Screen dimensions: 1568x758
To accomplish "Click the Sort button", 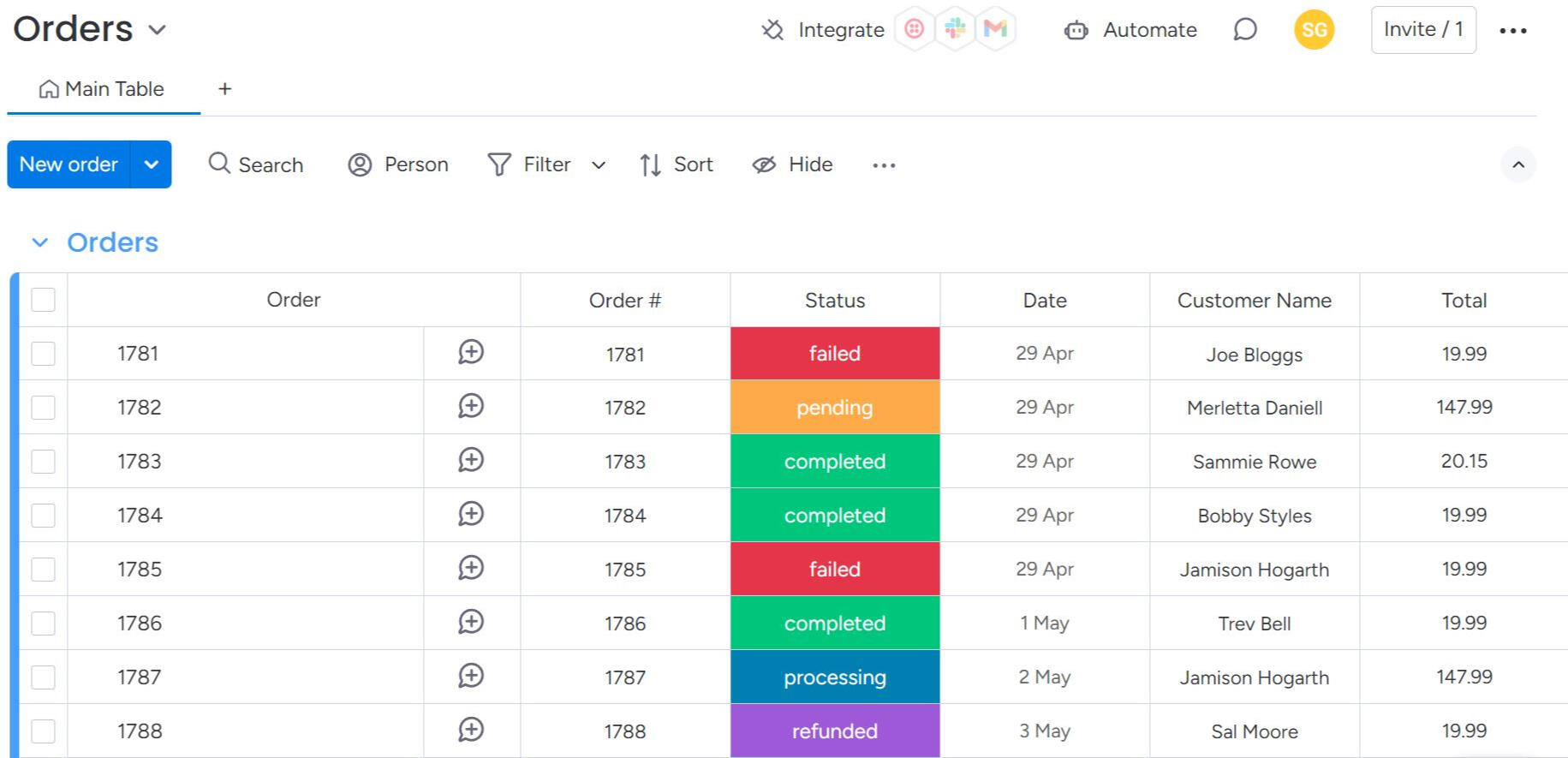I will [677, 164].
